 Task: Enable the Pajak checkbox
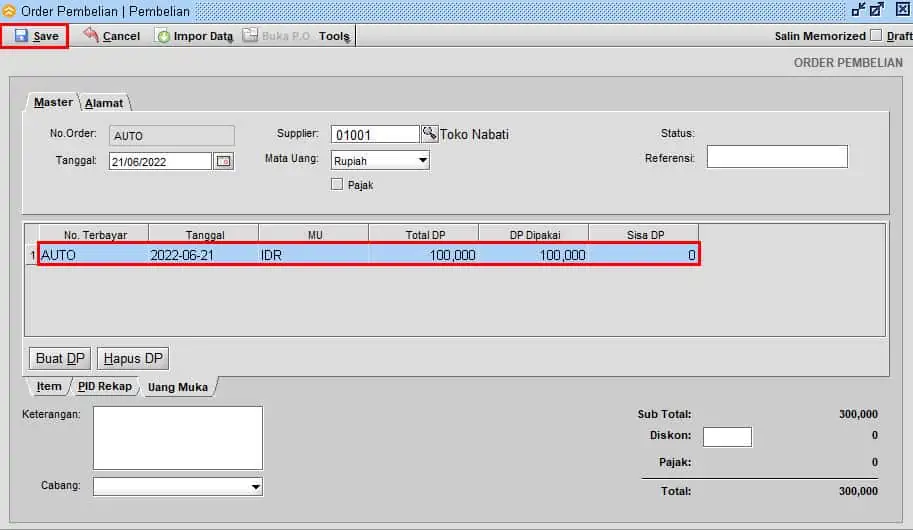[337, 185]
